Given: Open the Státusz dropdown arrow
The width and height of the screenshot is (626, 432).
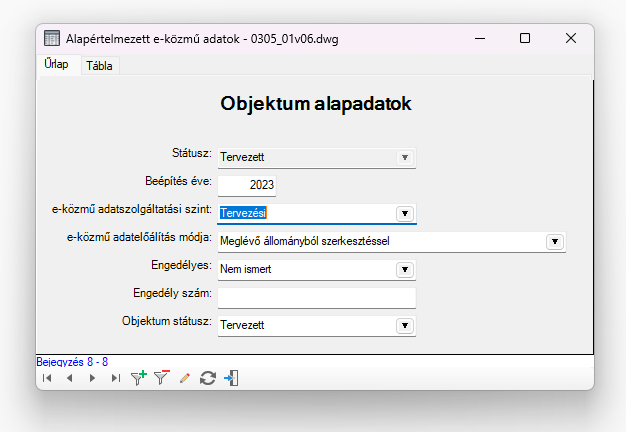Looking at the screenshot, I should 404,157.
